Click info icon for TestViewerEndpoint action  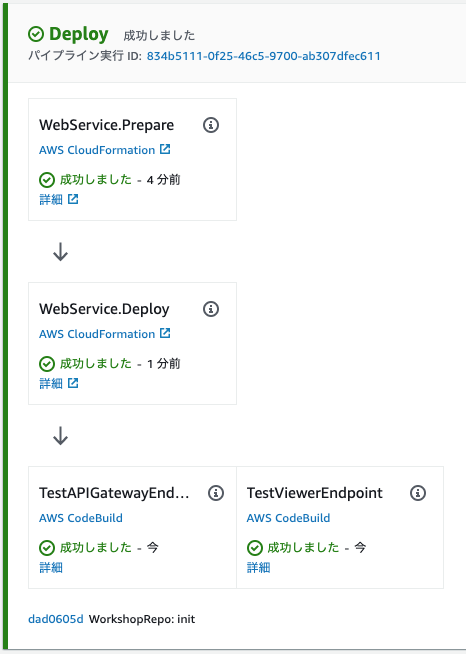coord(418,493)
